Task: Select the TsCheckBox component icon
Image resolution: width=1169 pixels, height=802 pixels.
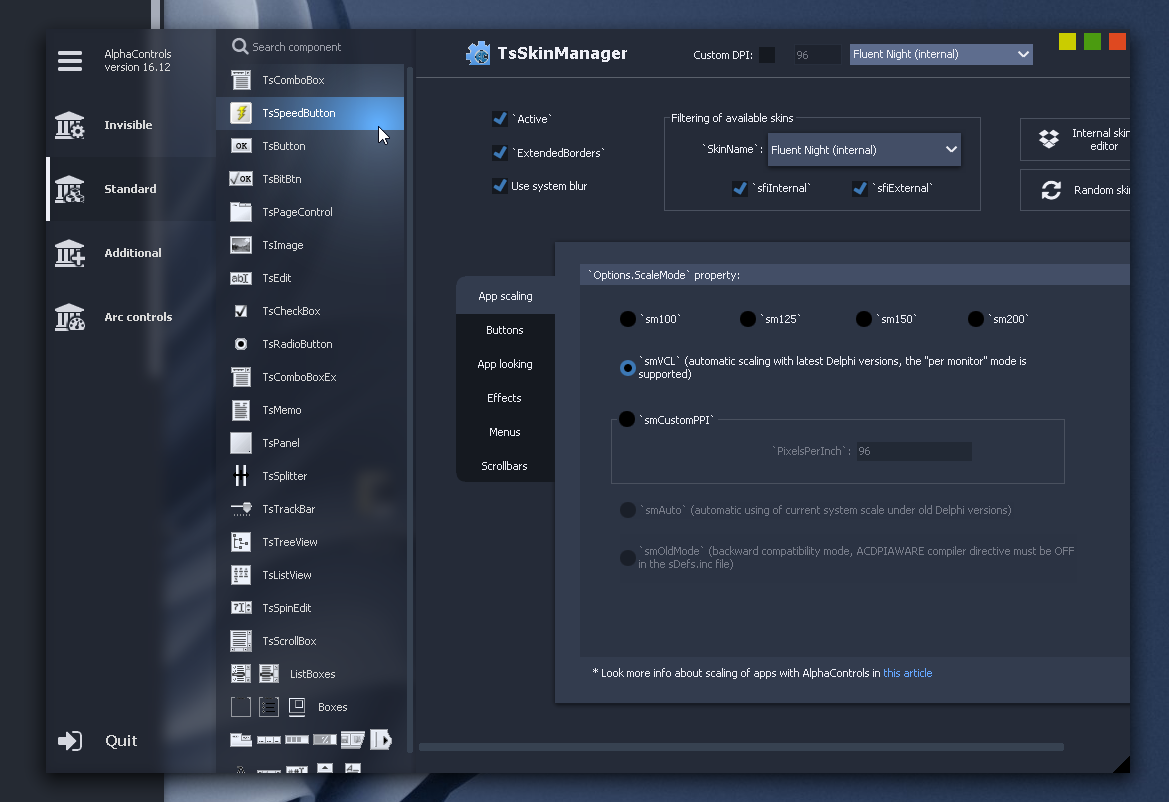Action: pyautogui.click(x=241, y=311)
